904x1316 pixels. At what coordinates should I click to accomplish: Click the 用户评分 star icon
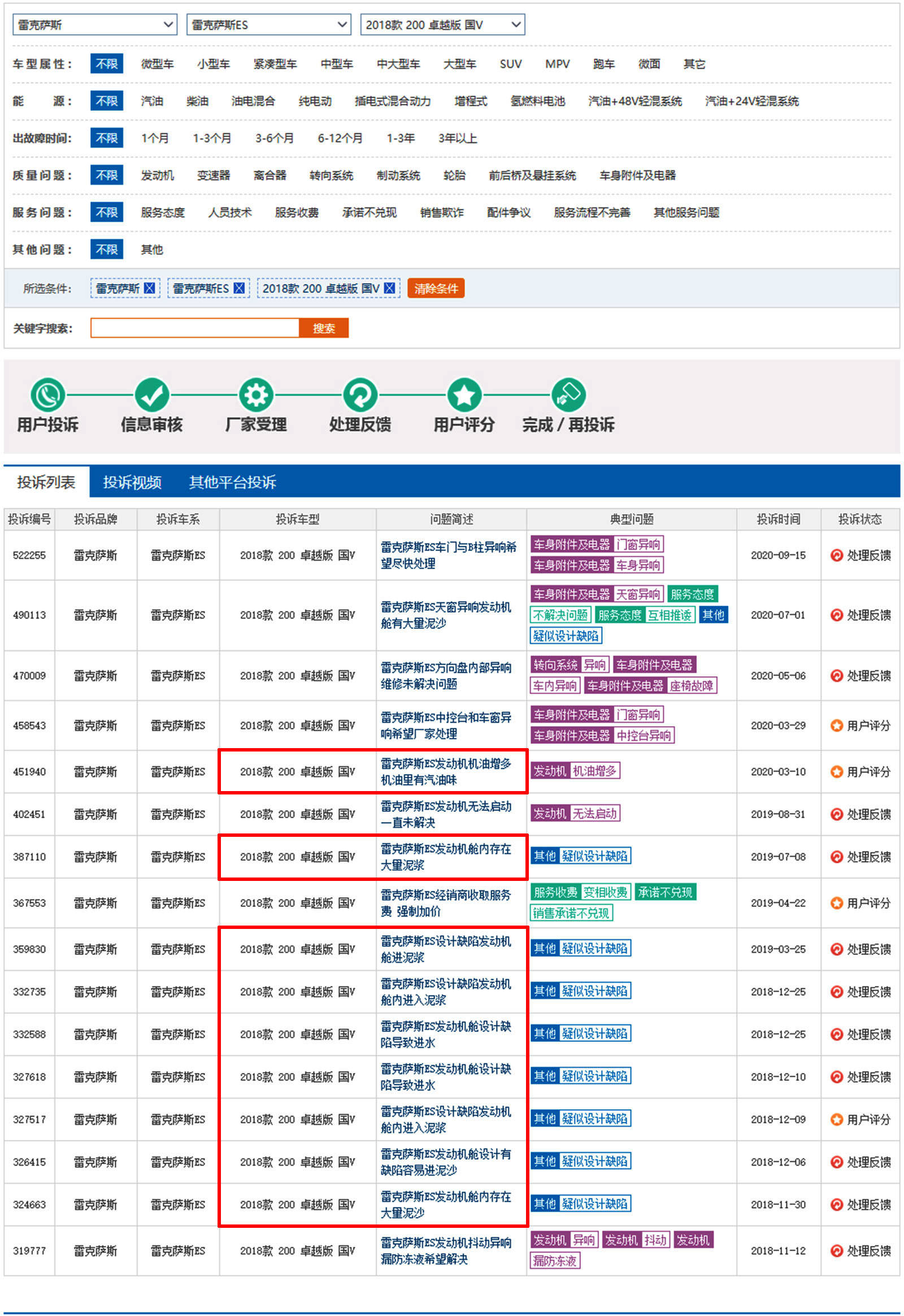(464, 395)
